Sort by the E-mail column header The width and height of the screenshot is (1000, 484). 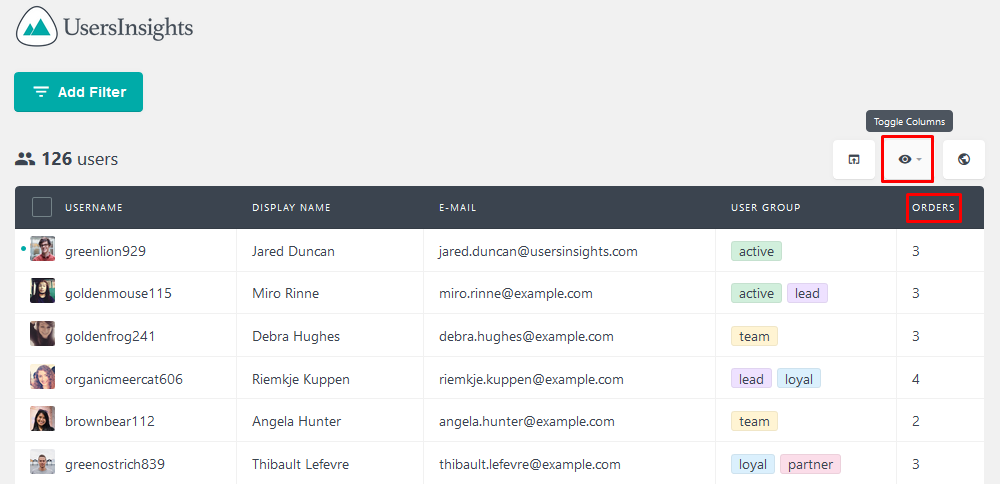coord(457,208)
